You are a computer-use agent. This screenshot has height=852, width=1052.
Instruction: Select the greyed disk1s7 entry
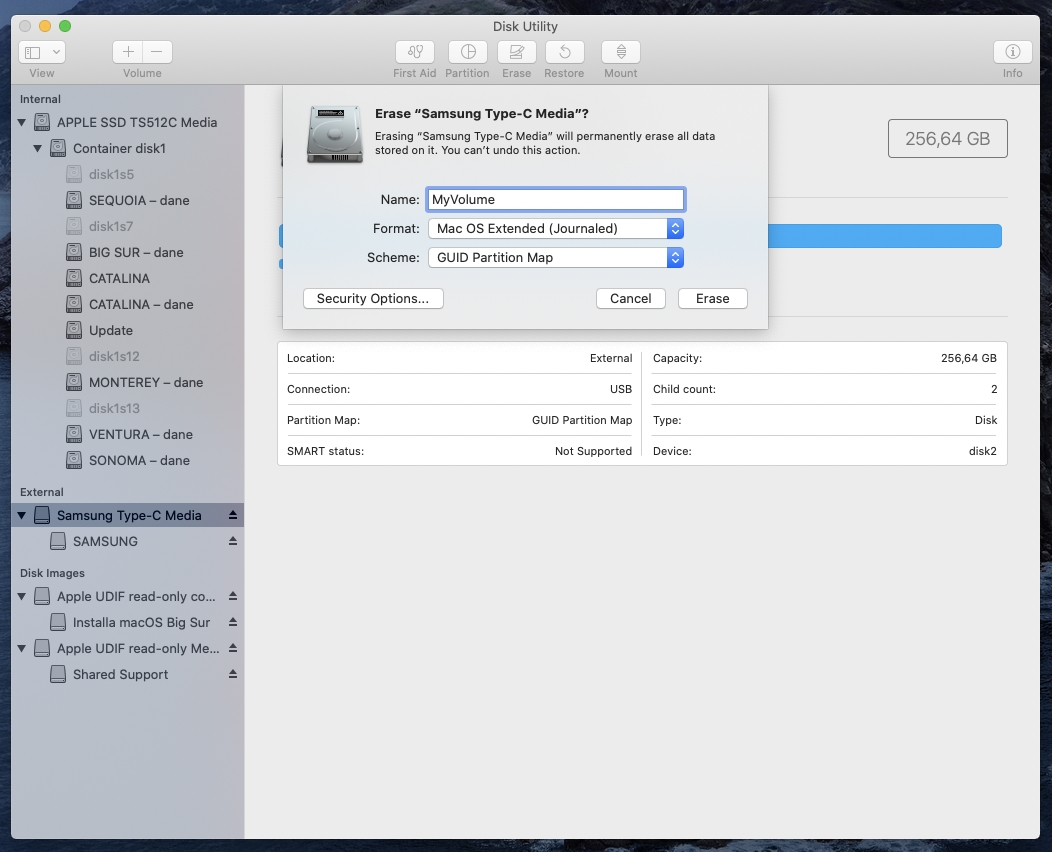point(127,226)
